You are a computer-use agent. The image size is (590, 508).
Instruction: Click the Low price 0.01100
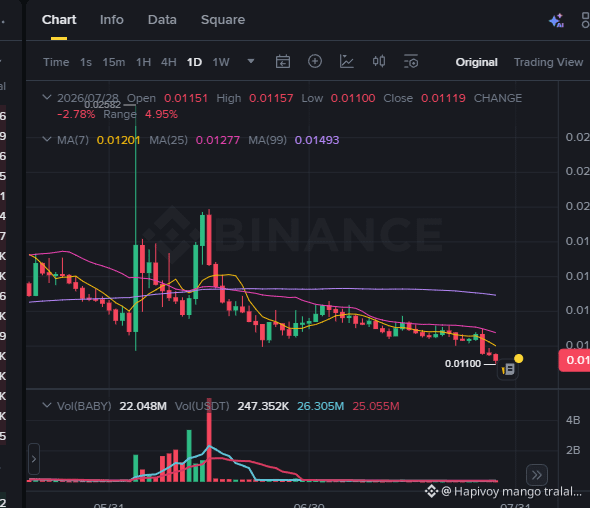pos(353,98)
